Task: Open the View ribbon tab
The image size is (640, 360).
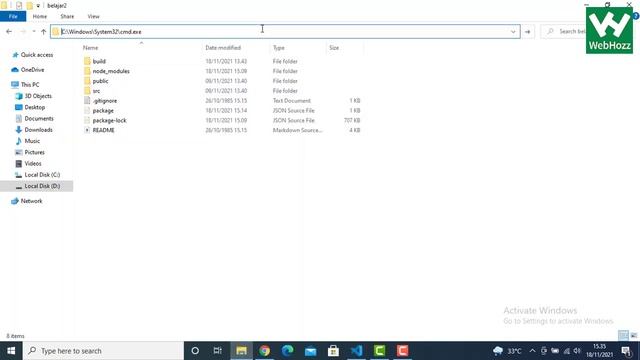Action: tap(93, 16)
